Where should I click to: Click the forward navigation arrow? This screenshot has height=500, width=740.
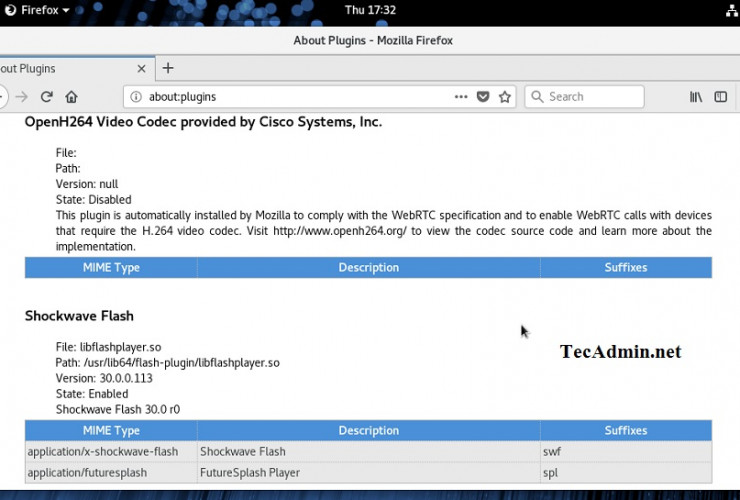click(x=22, y=97)
